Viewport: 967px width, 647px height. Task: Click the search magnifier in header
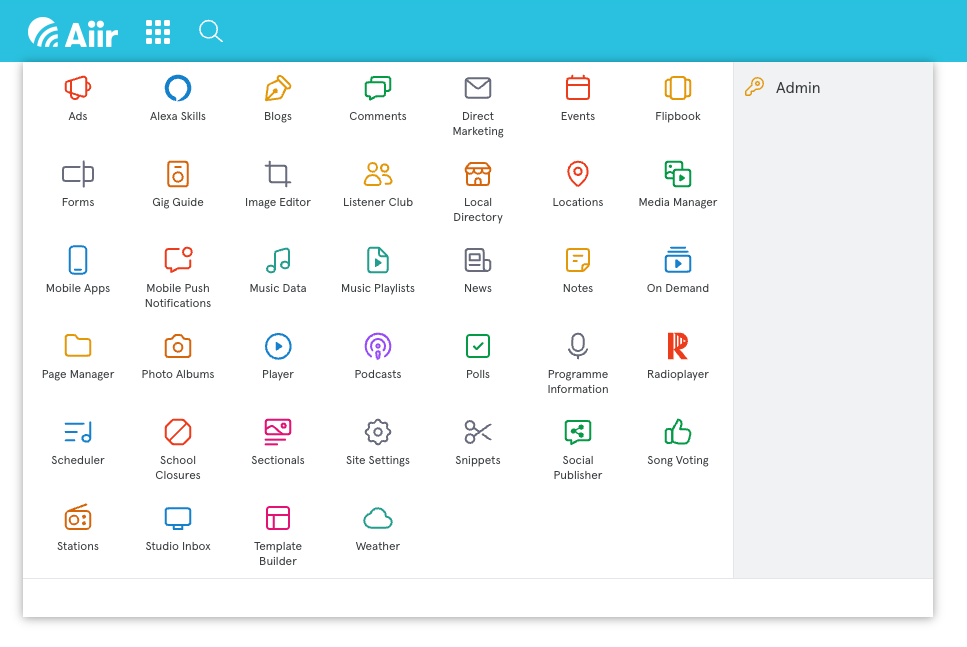[210, 32]
